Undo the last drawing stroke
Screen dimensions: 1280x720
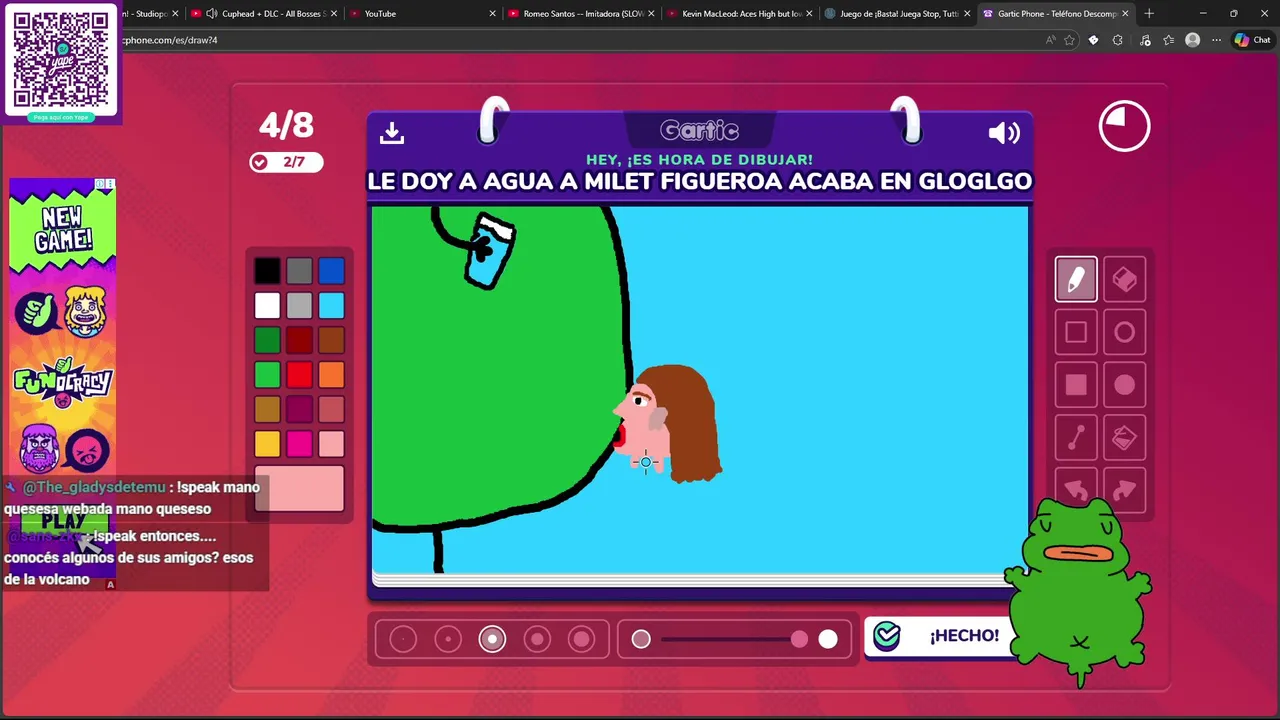coord(1076,490)
